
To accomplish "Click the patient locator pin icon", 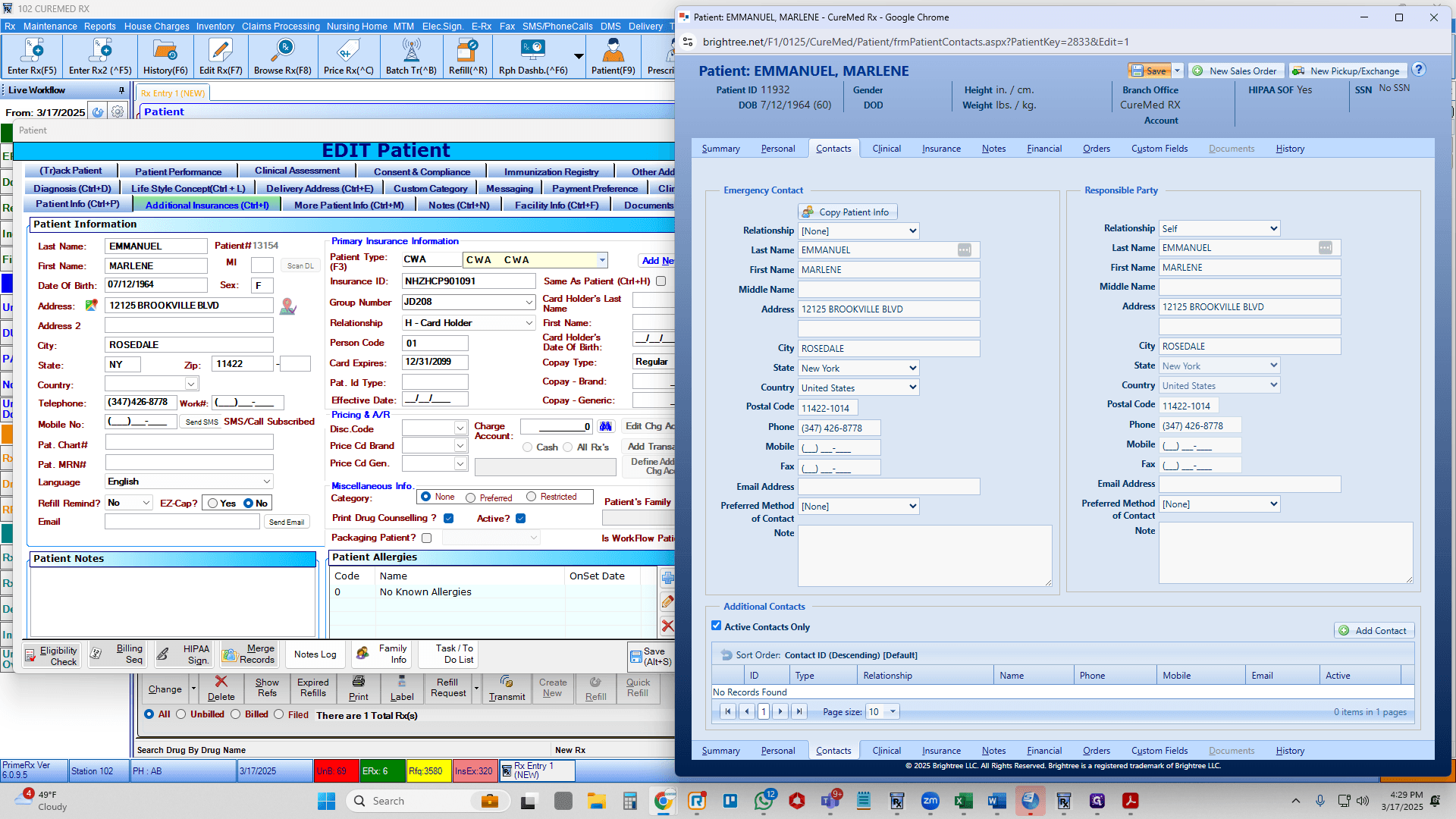I will pos(287,306).
